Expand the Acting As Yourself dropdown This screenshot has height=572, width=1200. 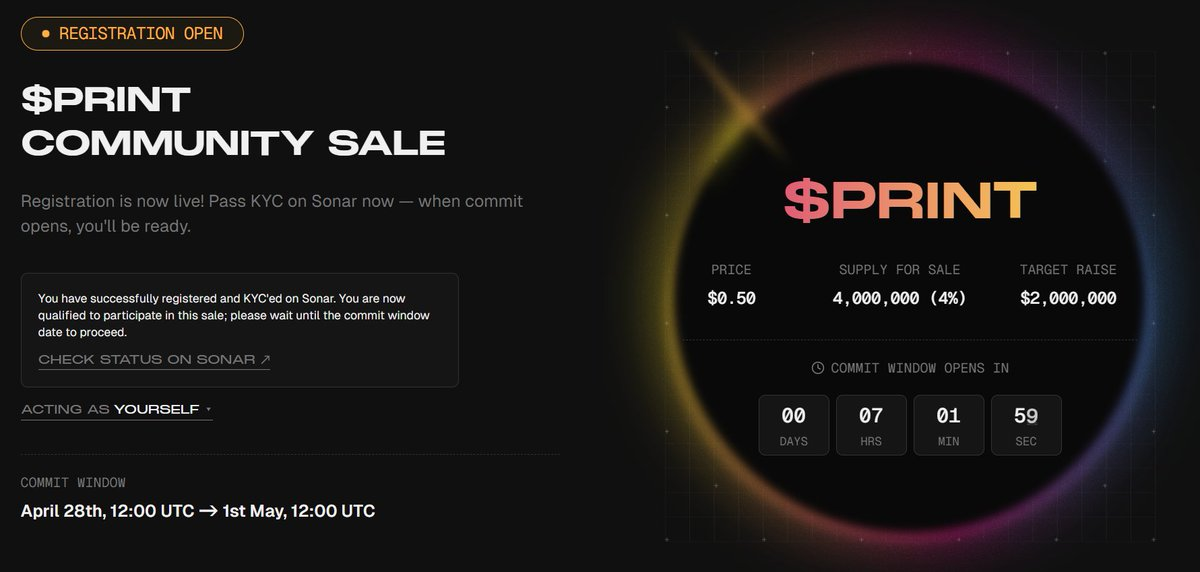116,409
